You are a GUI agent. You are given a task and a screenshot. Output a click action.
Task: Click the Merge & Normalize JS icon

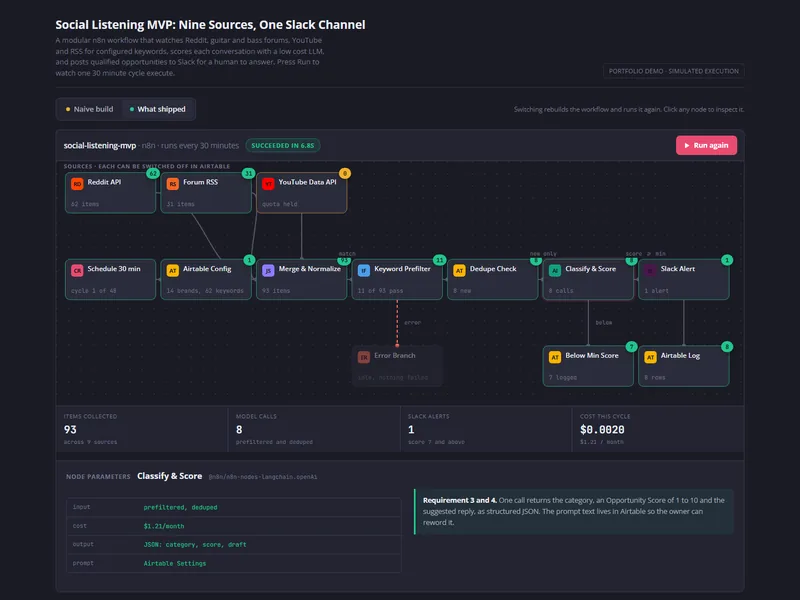268,270
